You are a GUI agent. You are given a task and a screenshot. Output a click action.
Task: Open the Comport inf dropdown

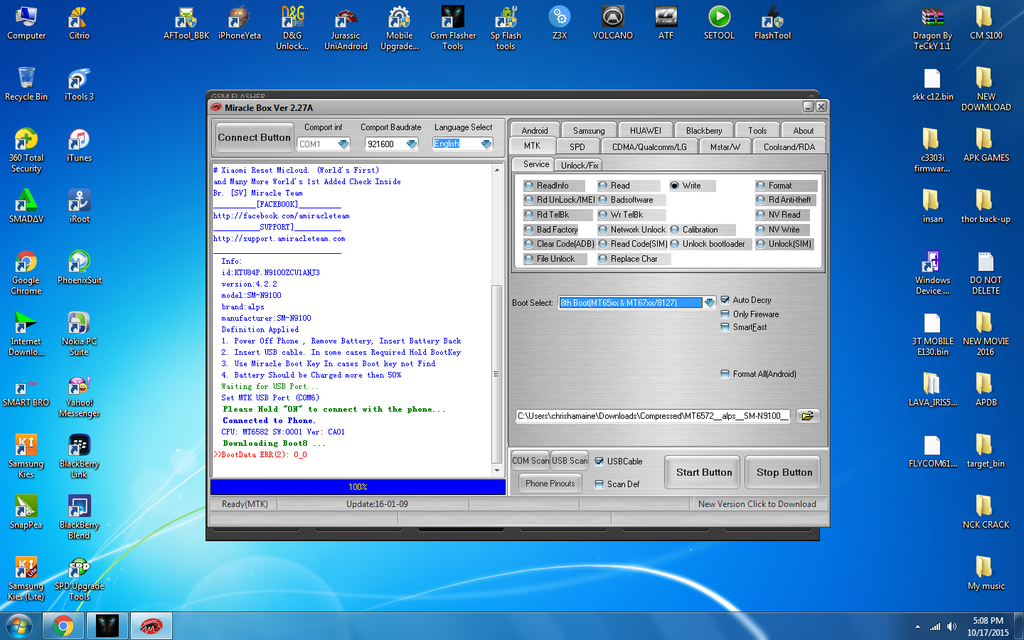[x=343, y=144]
